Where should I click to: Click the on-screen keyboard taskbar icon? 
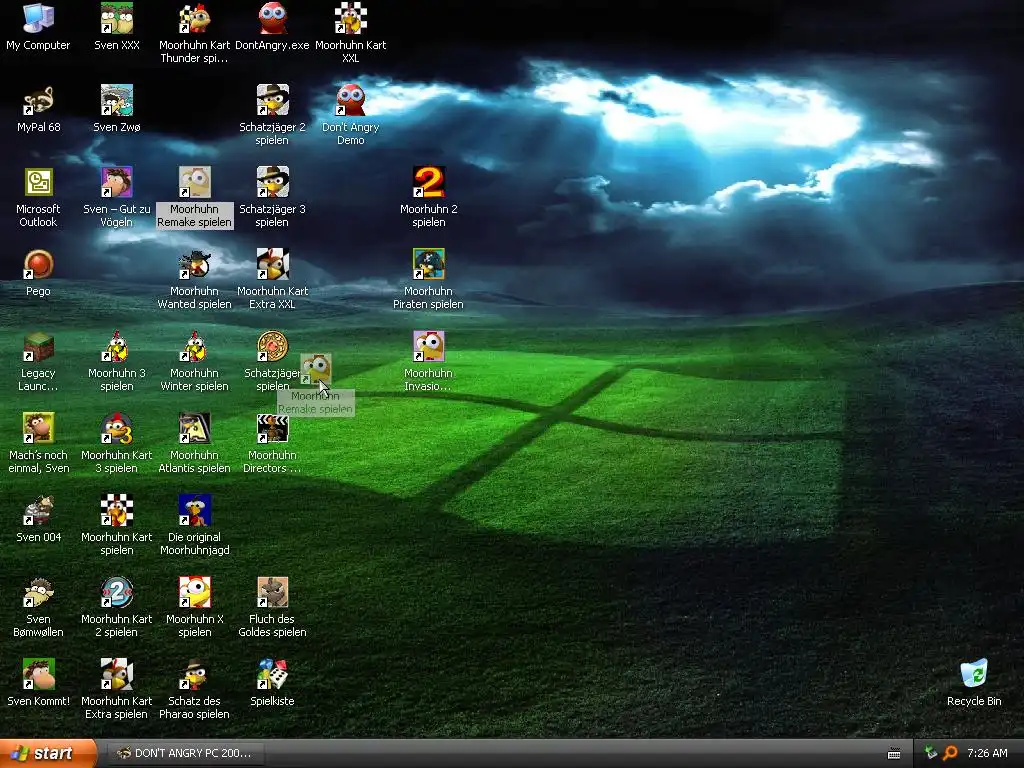point(894,754)
